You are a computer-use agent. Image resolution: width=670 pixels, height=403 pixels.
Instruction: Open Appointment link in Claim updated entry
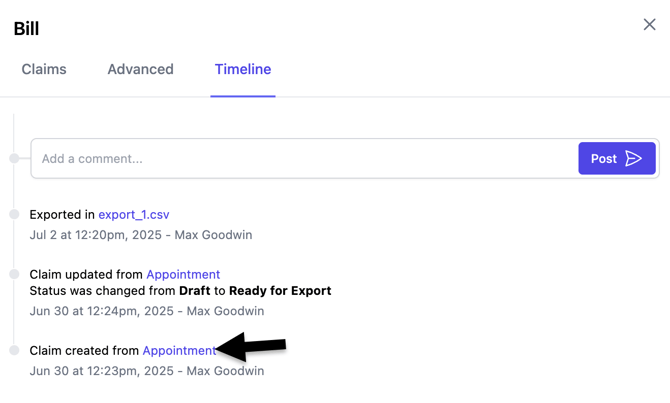(x=183, y=274)
